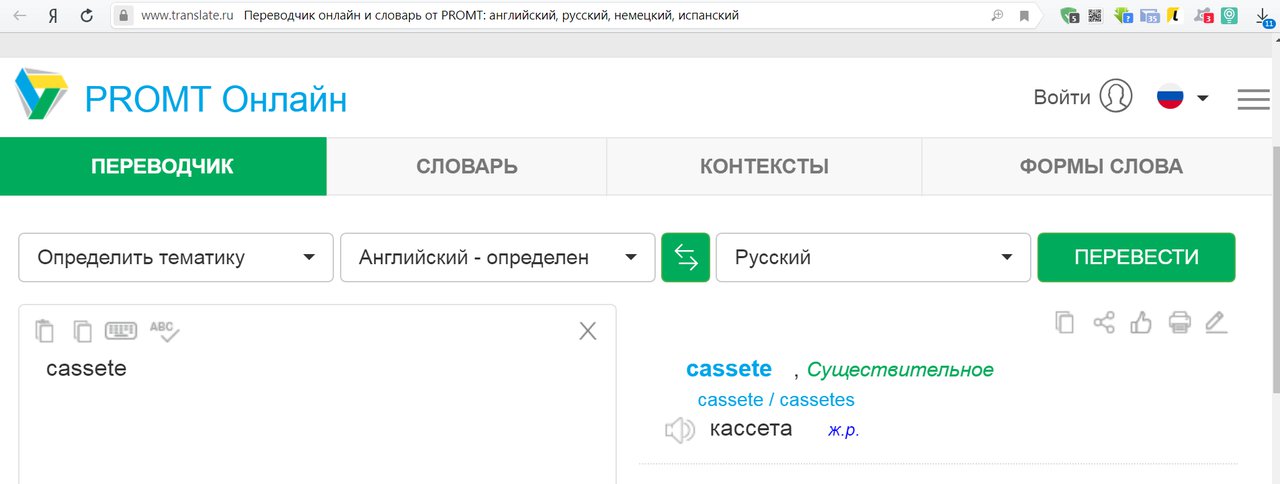Click the pencil icon to suggest translation
The width and height of the screenshot is (1280, 484).
coord(1216,322)
